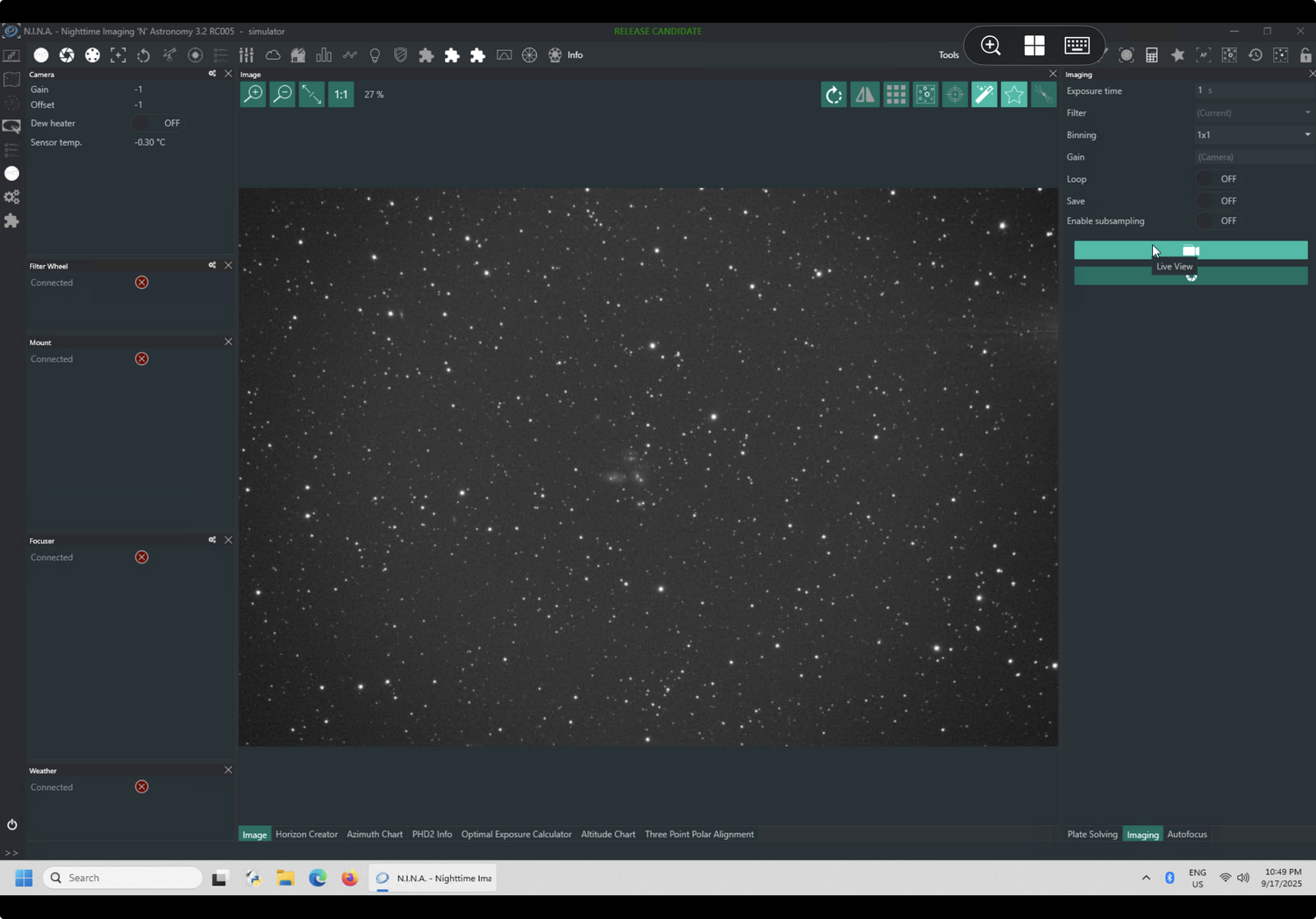Image resolution: width=1316 pixels, height=919 pixels.
Task: Click the AF autofocus tool icon
Action: click(1204, 55)
